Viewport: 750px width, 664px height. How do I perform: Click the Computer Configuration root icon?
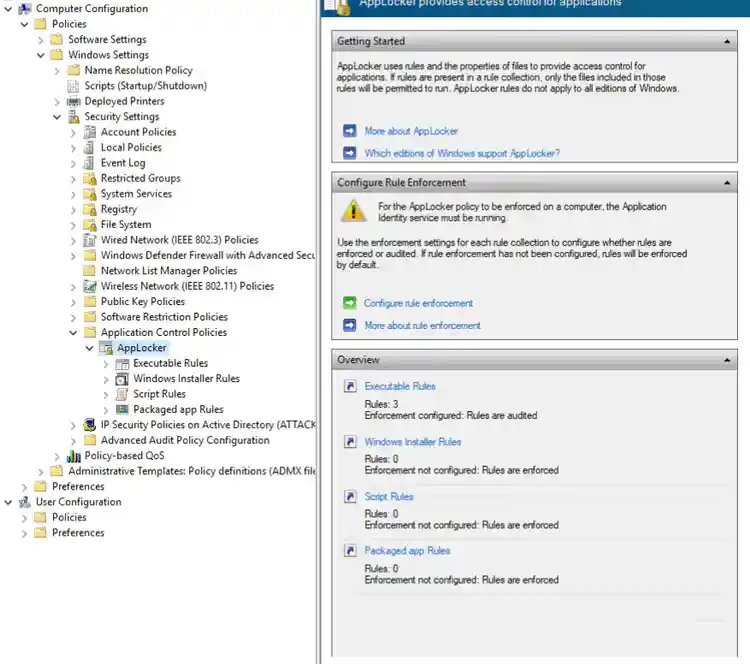coord(25,9)
